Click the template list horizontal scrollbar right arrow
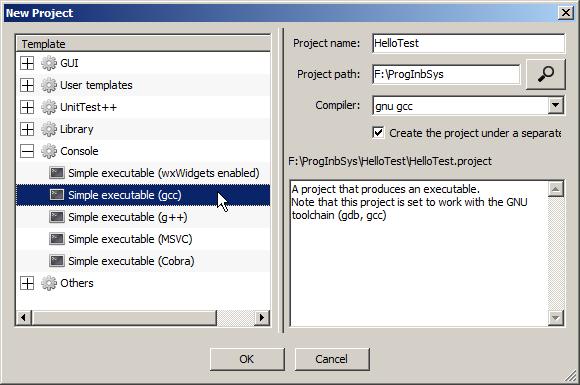This screenshot has height=385, width=580. (262, 317)
